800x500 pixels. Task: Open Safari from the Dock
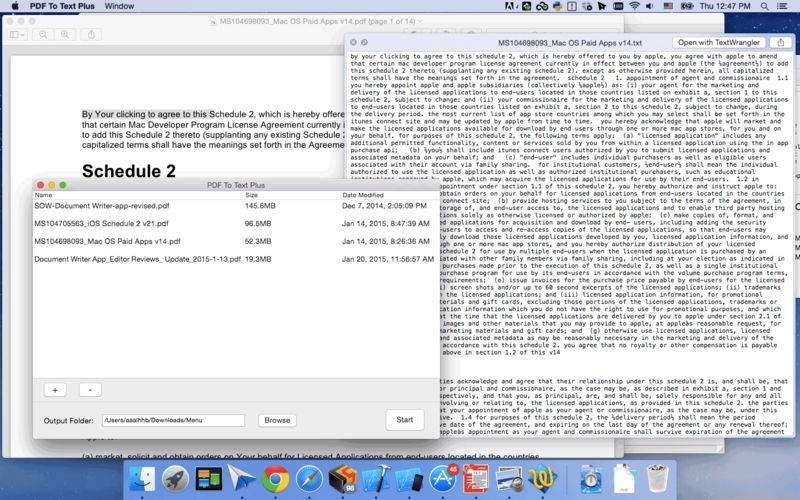[x=309, y=480]
